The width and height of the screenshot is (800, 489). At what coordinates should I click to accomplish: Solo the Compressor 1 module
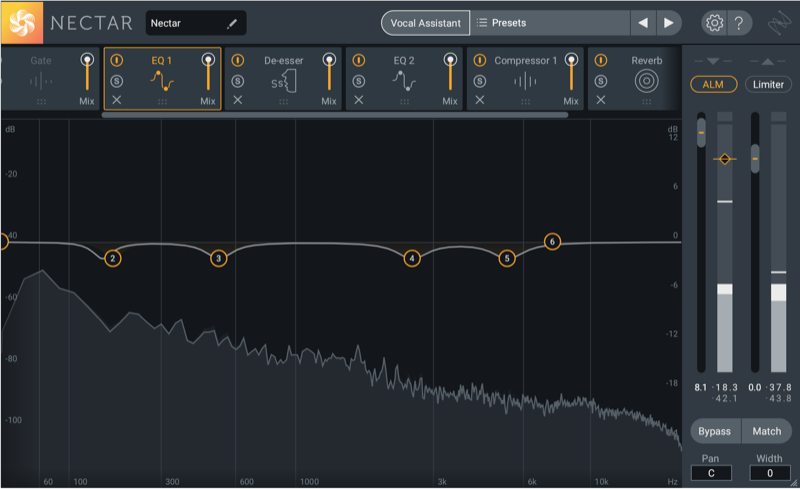[x=480, y=81]
